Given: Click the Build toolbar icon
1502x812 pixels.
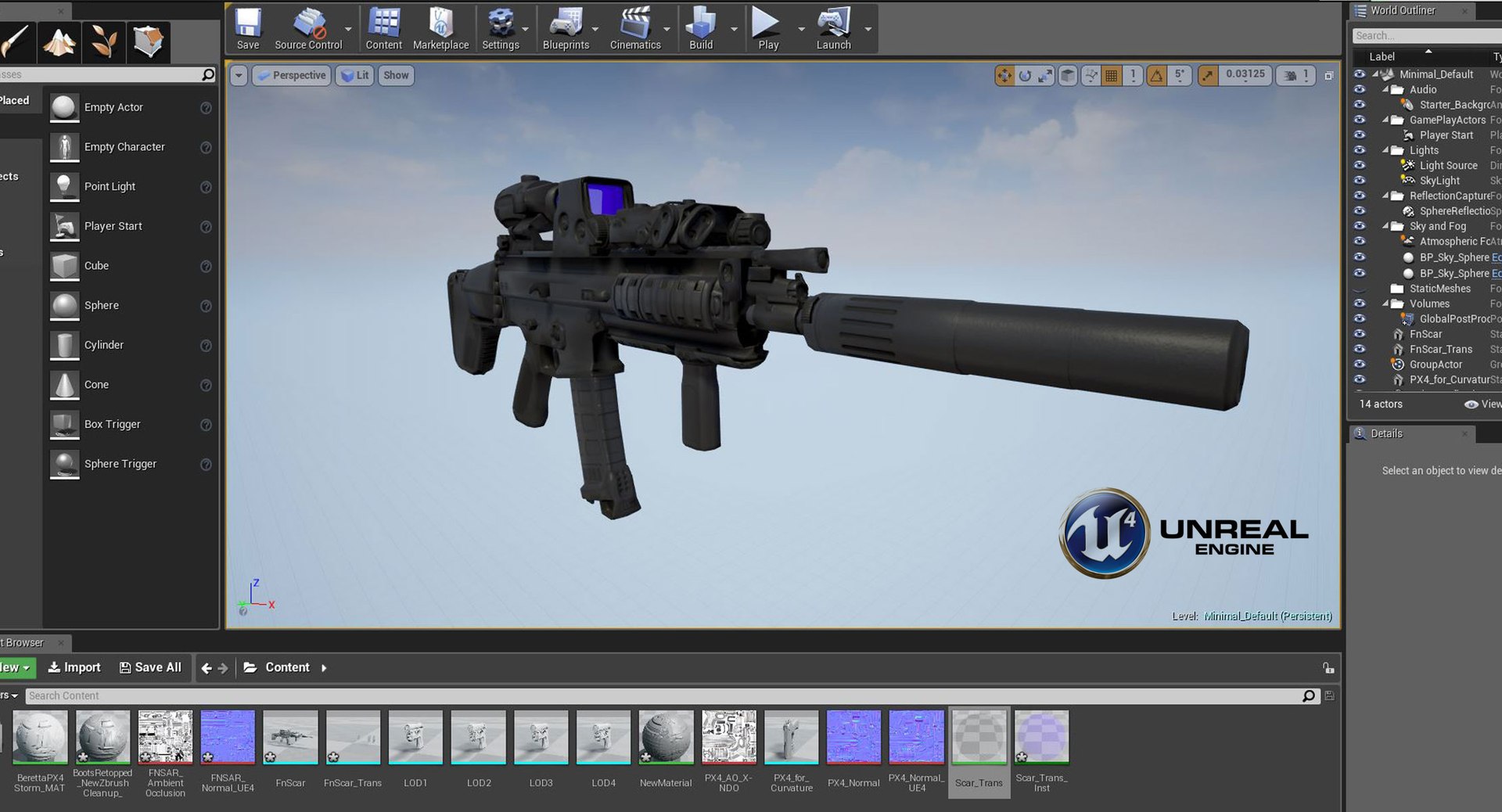Looking at the screenshot, I should (x=701, y=29).
